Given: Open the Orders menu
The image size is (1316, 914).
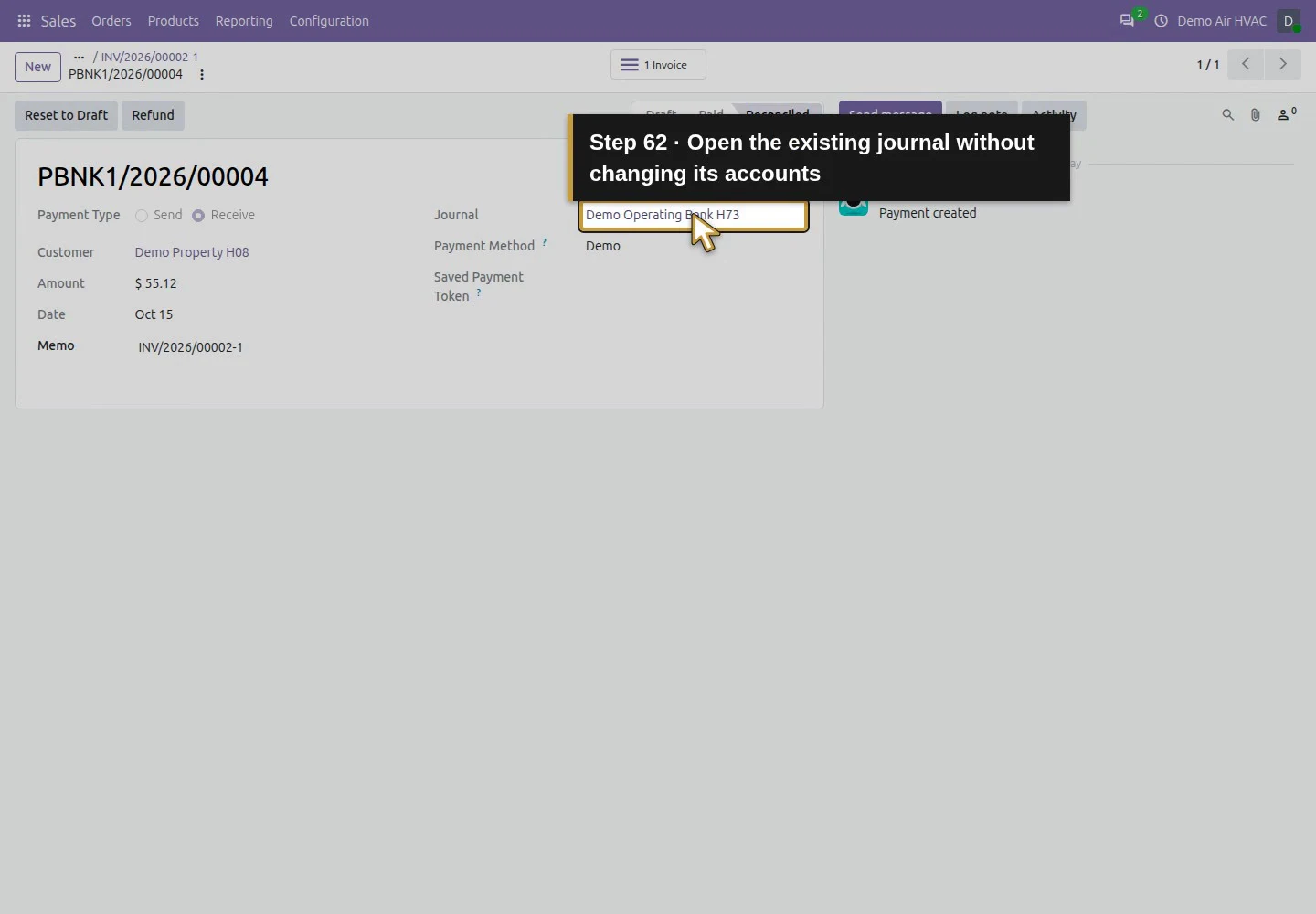Looking at the screenshot, I should [111, 20].
